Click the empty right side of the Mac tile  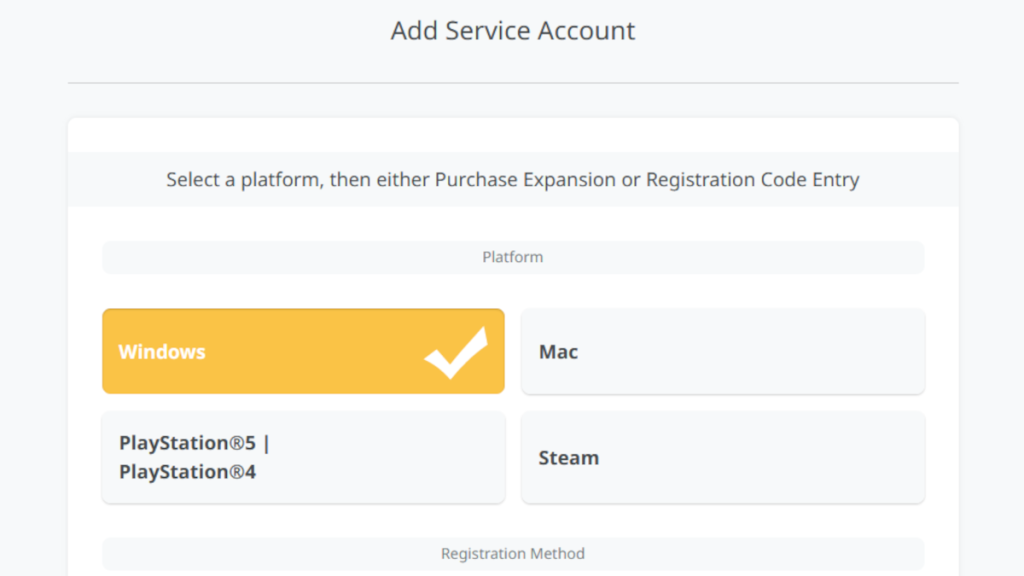800,351
